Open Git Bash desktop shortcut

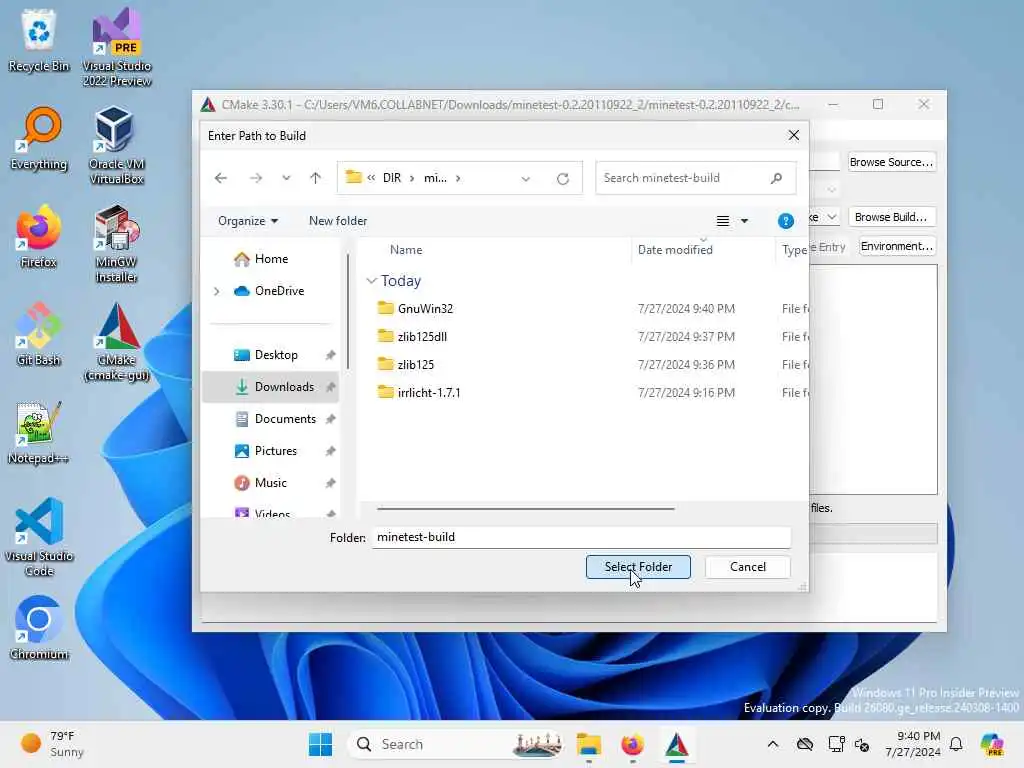click(39, 334)
